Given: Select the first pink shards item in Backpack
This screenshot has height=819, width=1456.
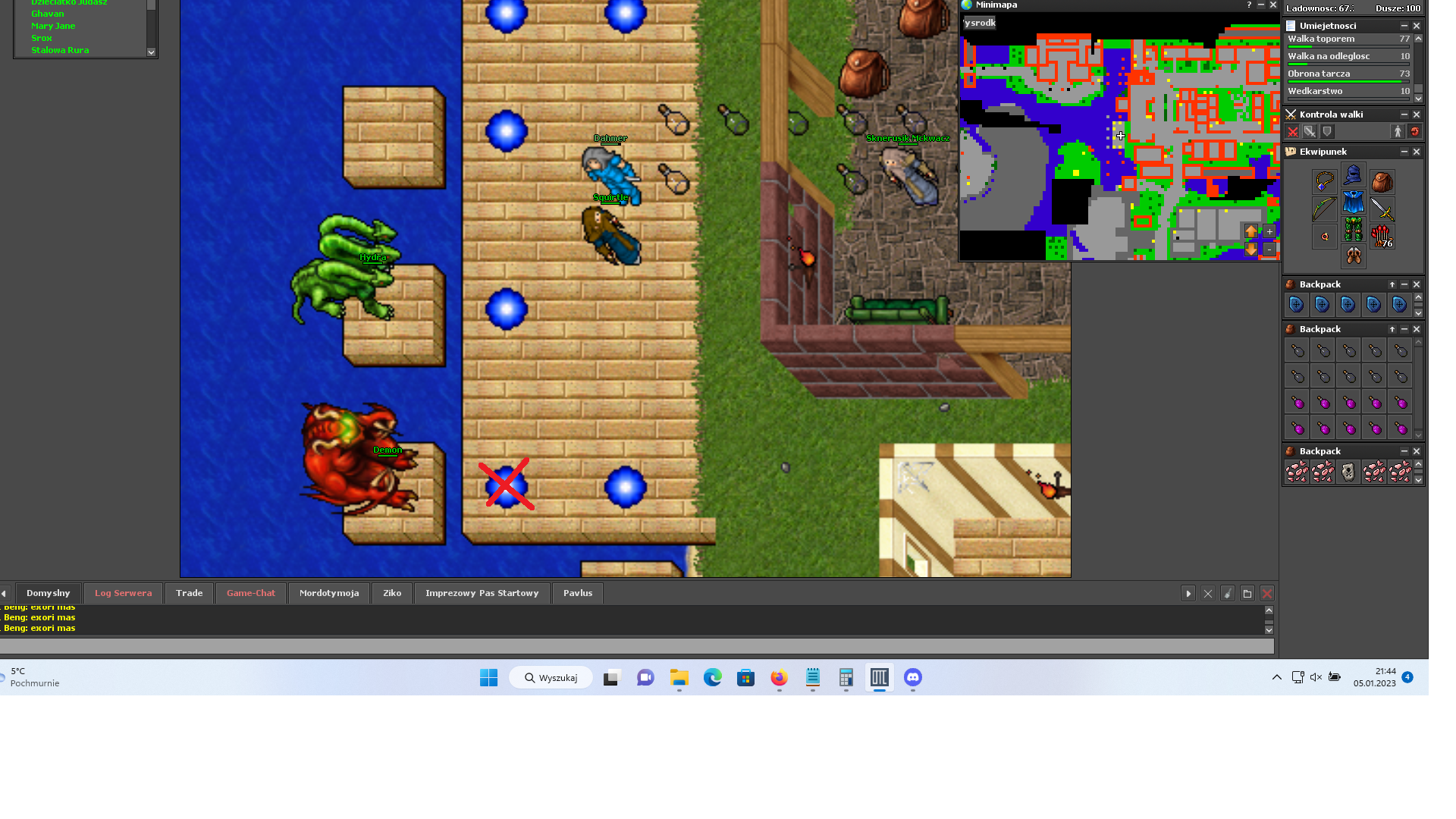Looking at the screenshot, I should (1297, 472).
